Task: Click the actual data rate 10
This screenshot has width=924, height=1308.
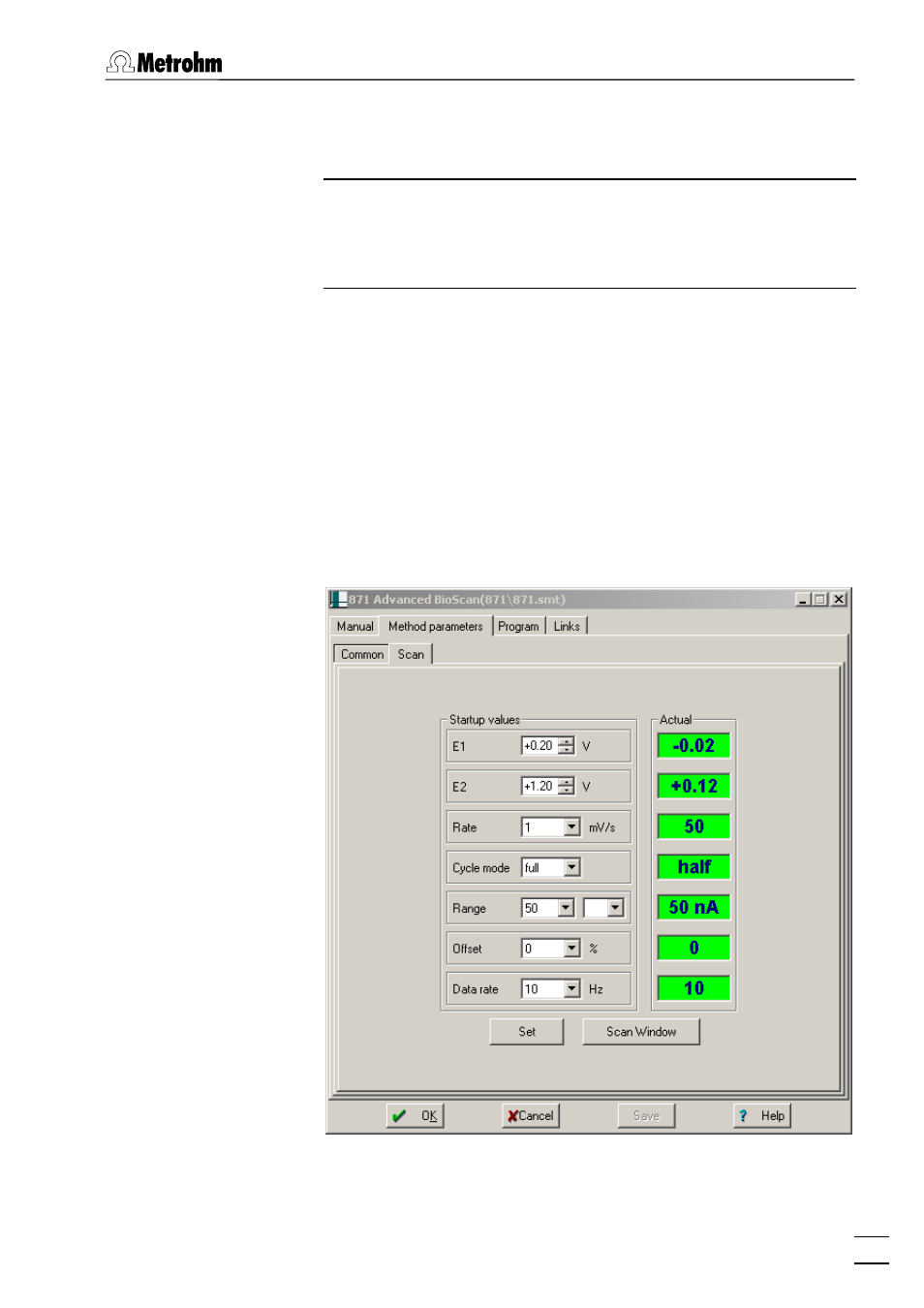Action: [693, 988]
